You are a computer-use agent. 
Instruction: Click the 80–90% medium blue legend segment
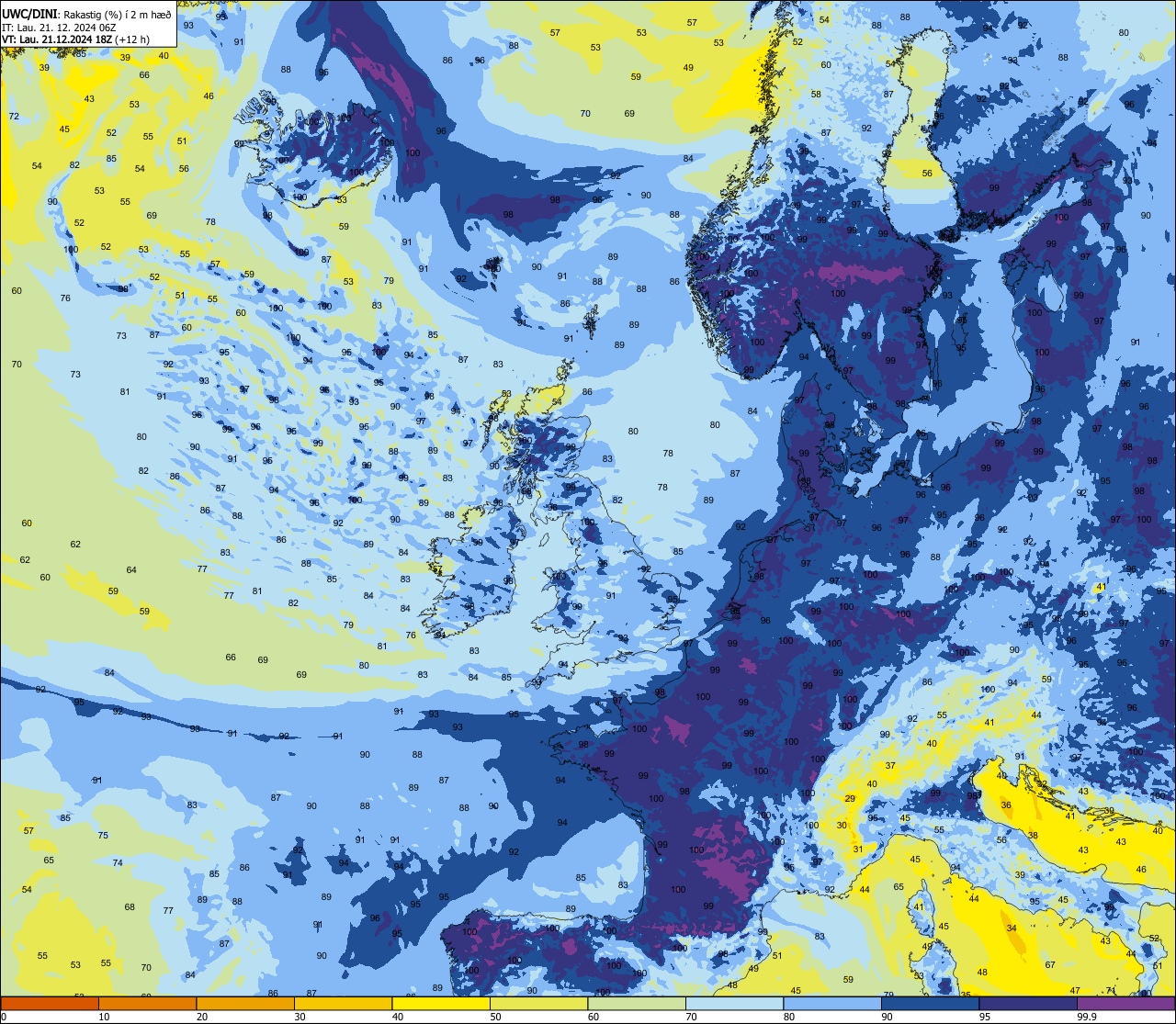pos(832,1004)
